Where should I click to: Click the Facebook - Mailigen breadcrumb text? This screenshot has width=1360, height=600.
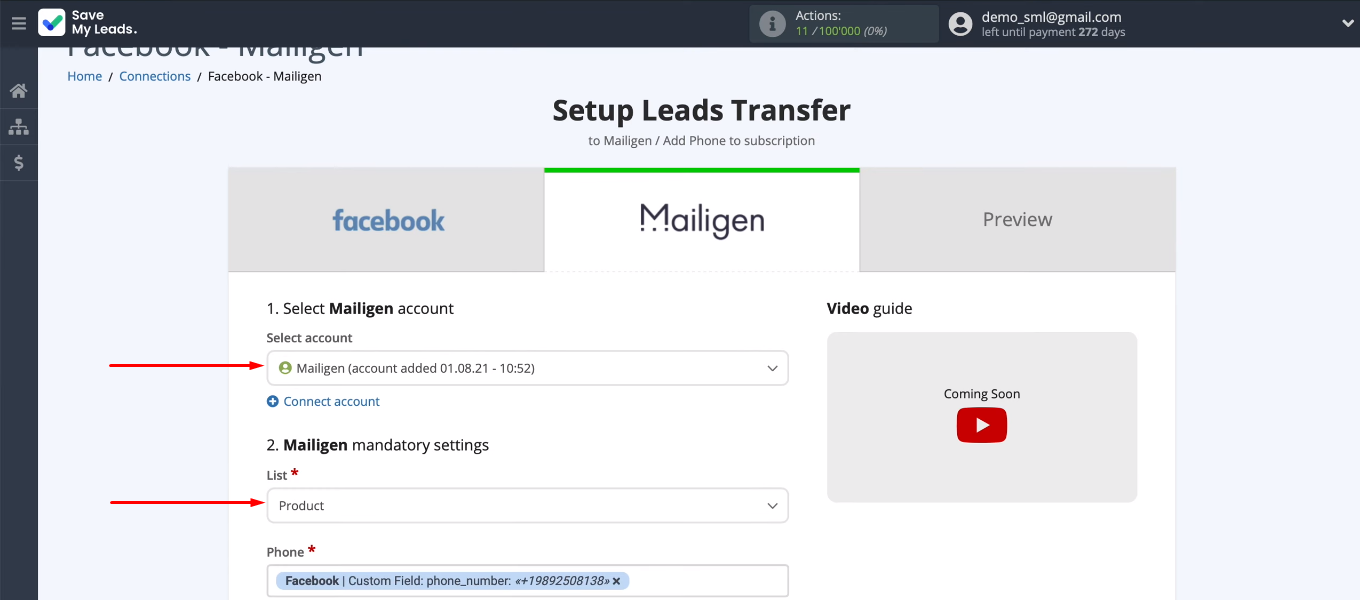click(x=265, y=76)
